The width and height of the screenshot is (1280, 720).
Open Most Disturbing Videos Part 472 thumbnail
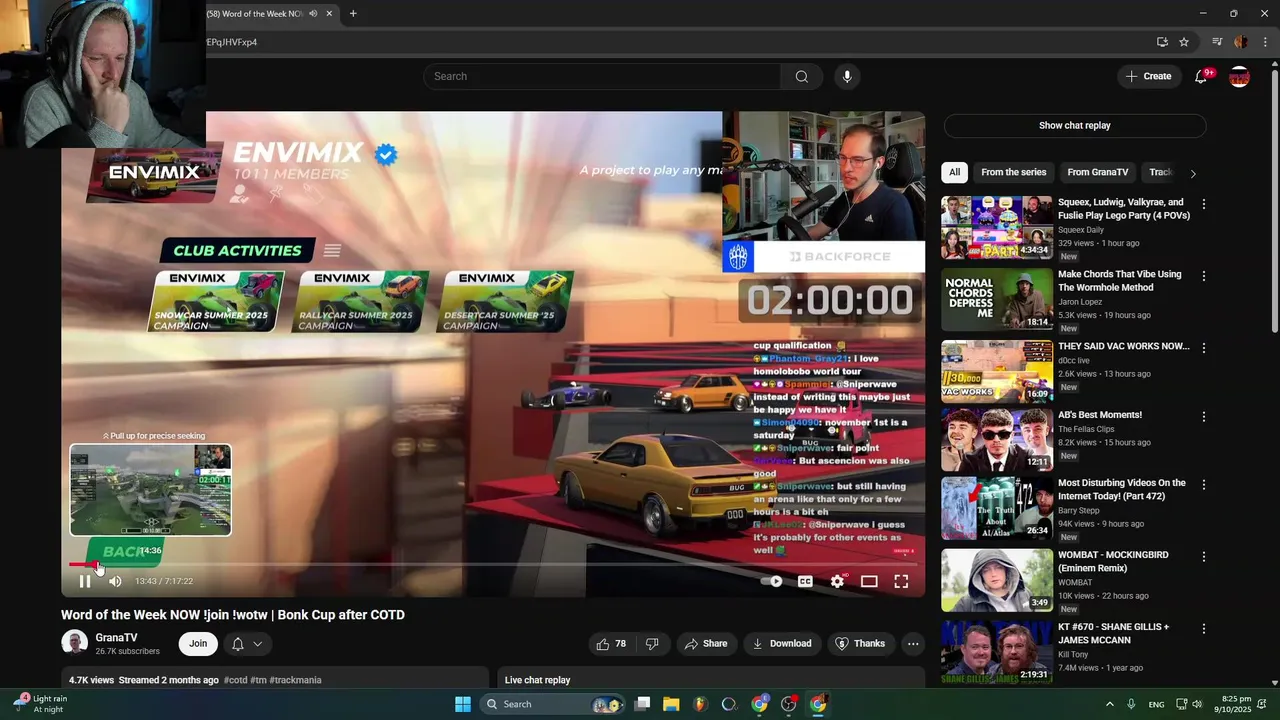pyautogui.click(x=997, y=508)
